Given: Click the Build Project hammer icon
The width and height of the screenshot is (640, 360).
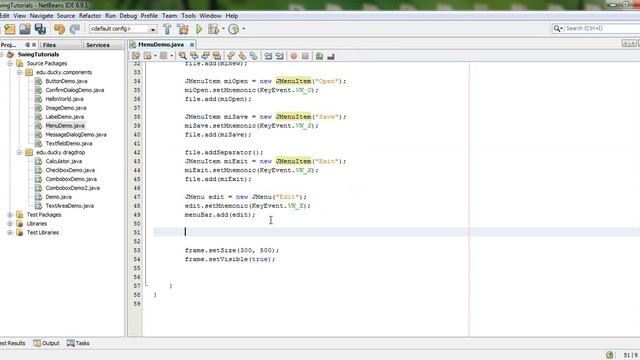Looking at the screenshot, I should coord(167,29).
